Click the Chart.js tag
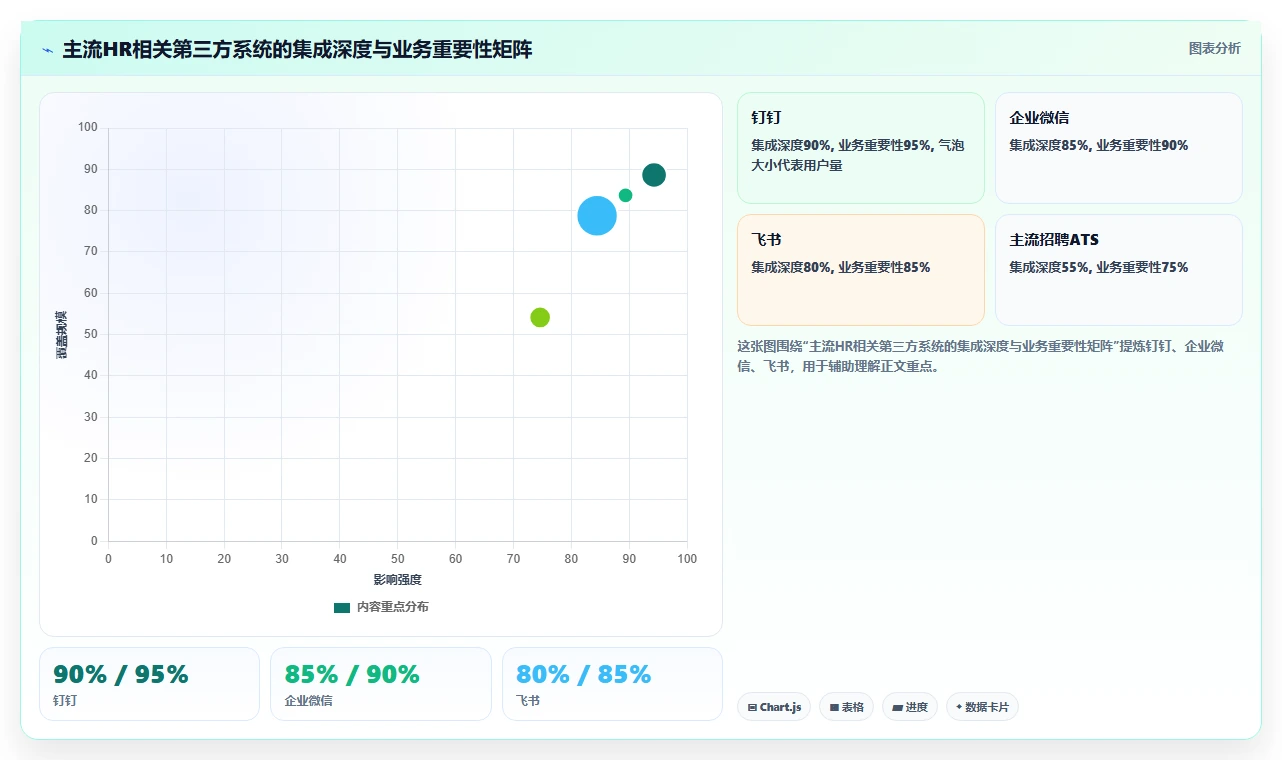 (x=774, y=707)
